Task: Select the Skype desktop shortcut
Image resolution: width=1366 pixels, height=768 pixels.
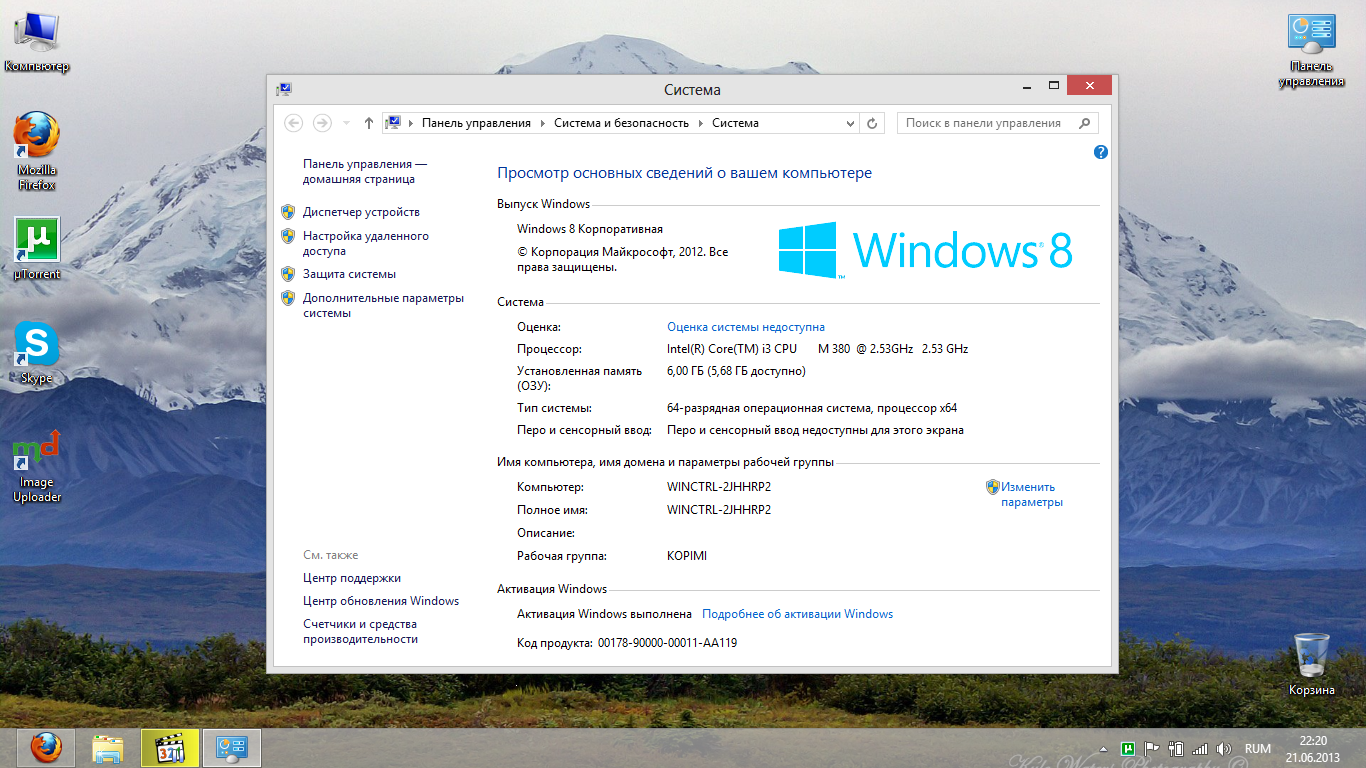Action: [x=37, y=353]
